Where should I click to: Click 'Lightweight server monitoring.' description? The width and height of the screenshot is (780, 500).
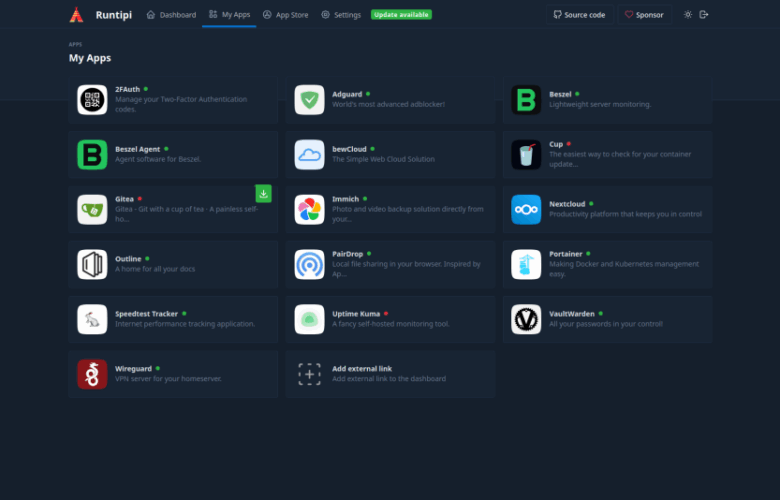tap(600, 104)
